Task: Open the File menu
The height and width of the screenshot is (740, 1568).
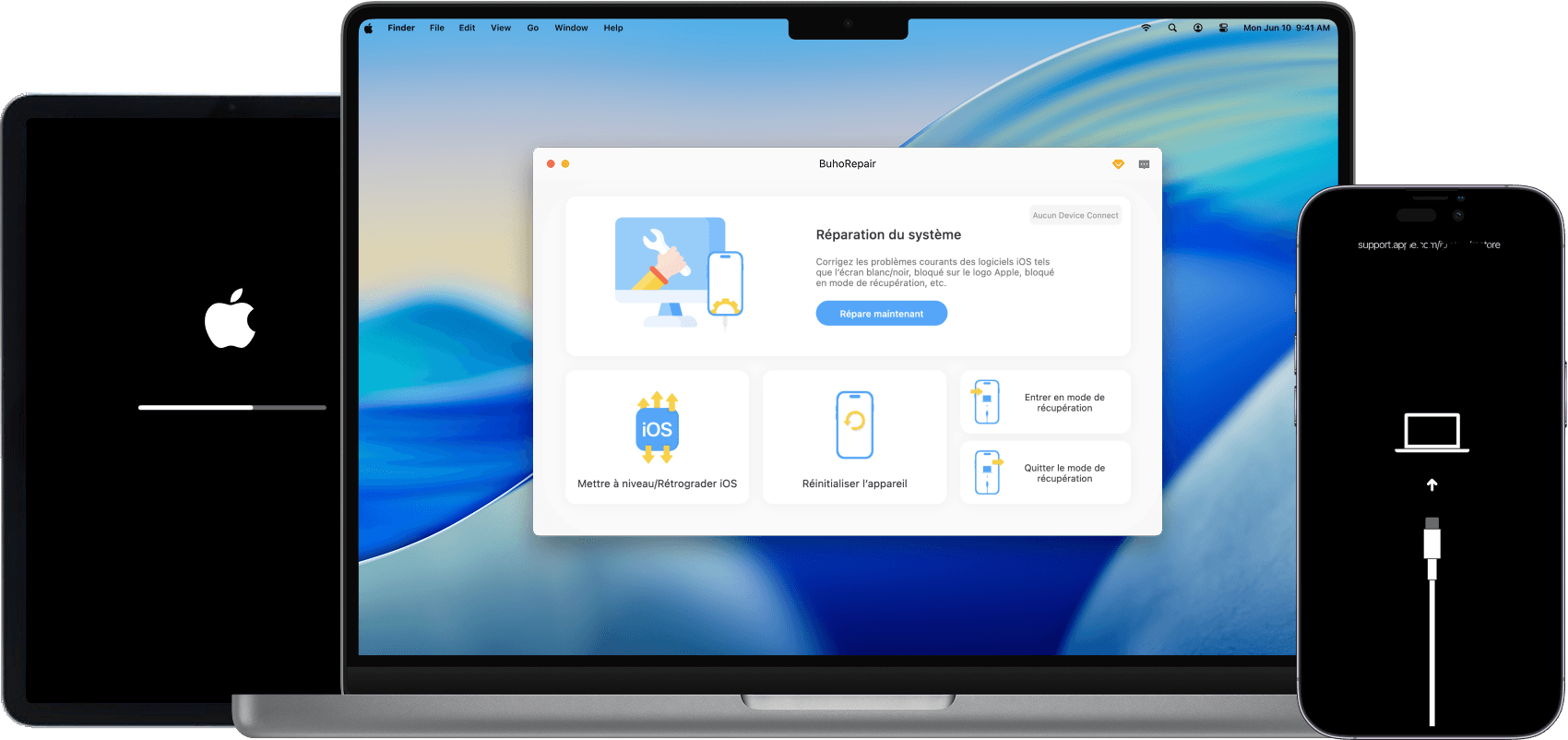Action: click(437, 29)
